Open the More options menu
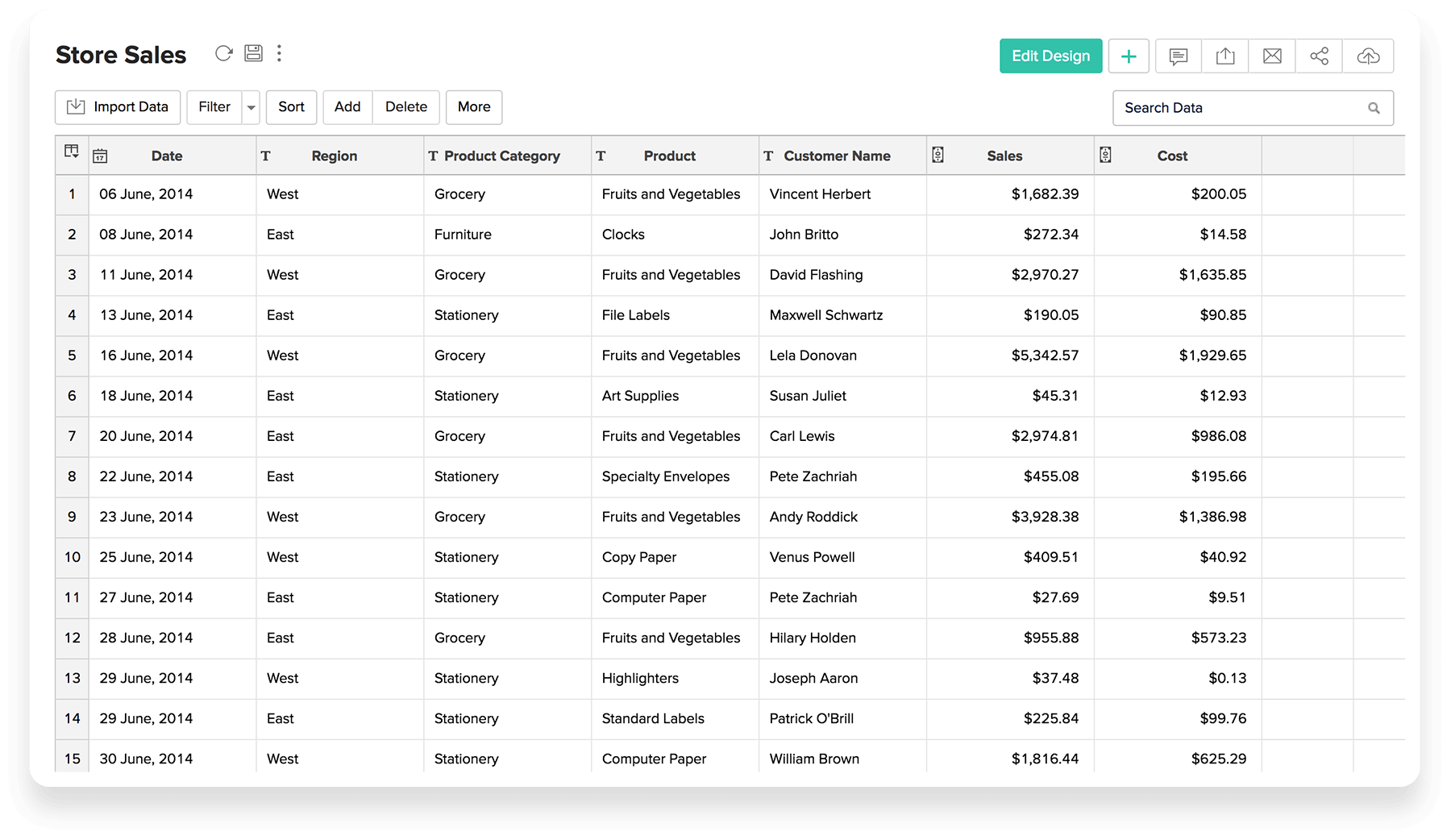The width and height of the screenshot is (1451, 840). tap(474, 107)
